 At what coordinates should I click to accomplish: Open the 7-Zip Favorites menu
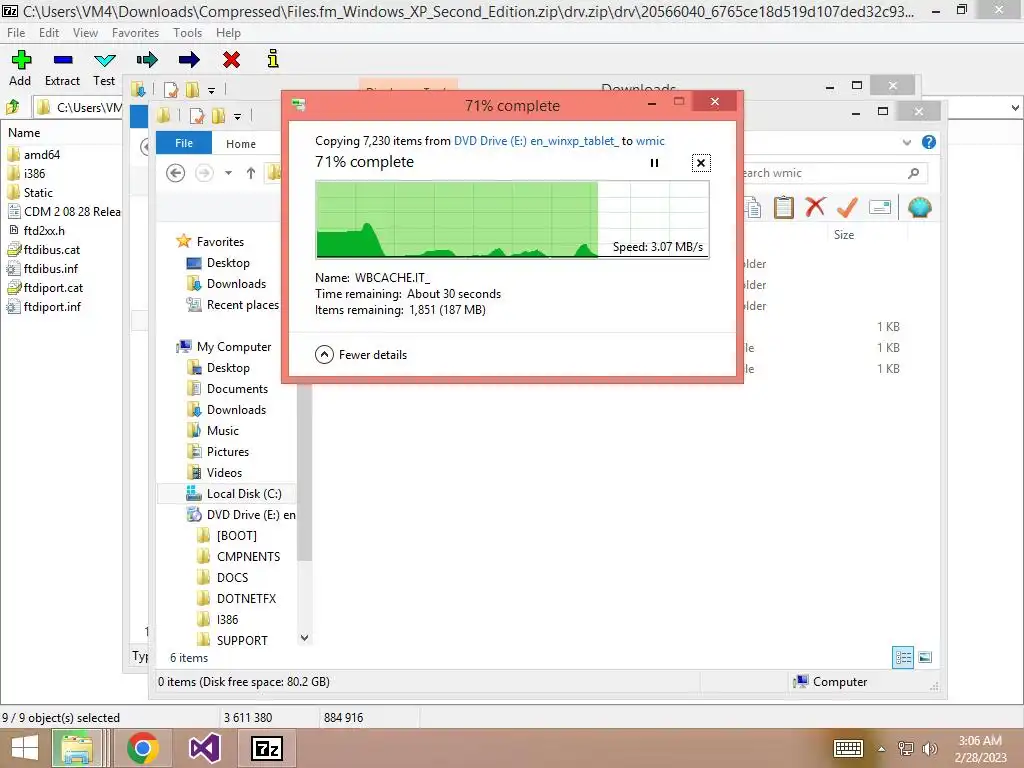coord(135,33)
